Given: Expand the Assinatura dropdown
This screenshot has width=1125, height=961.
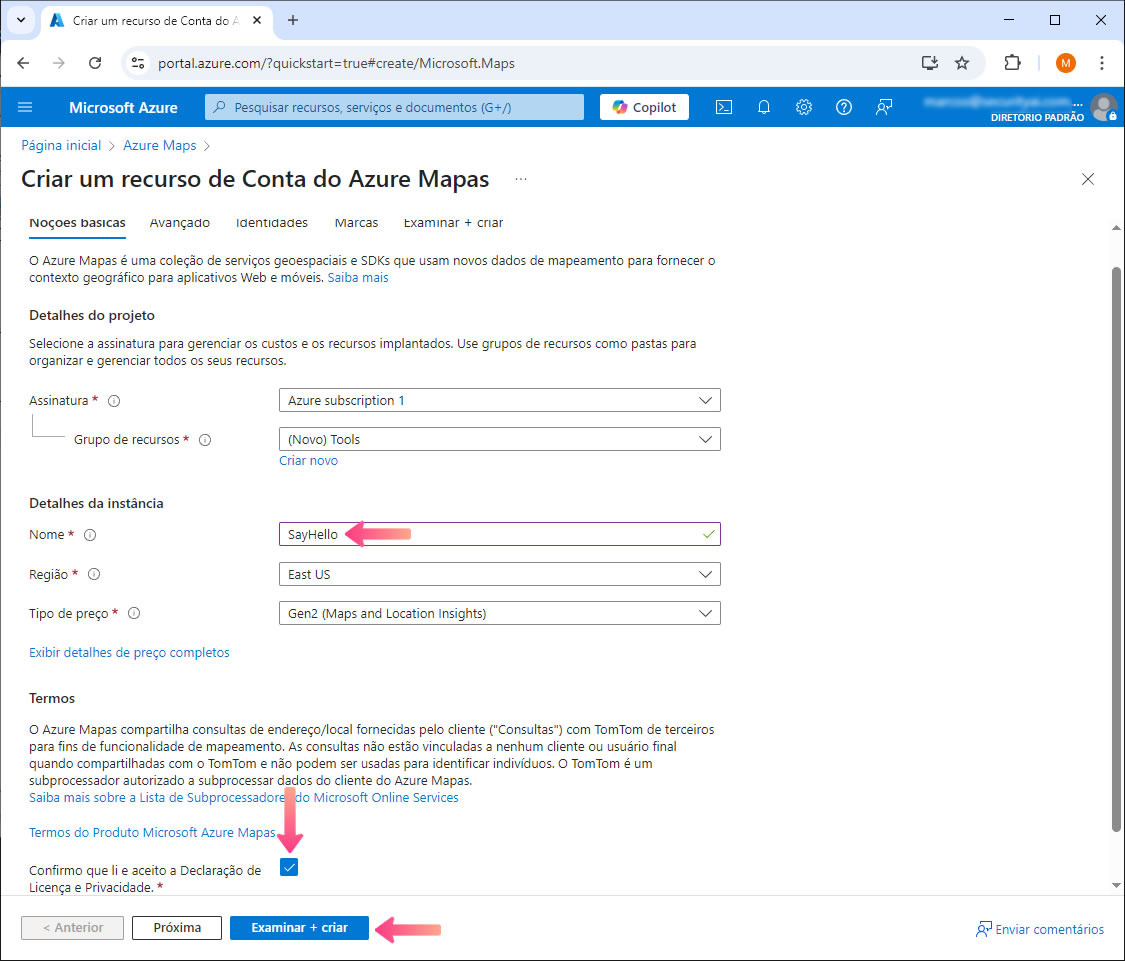Looking at the screenshot, I should (499, 400).
